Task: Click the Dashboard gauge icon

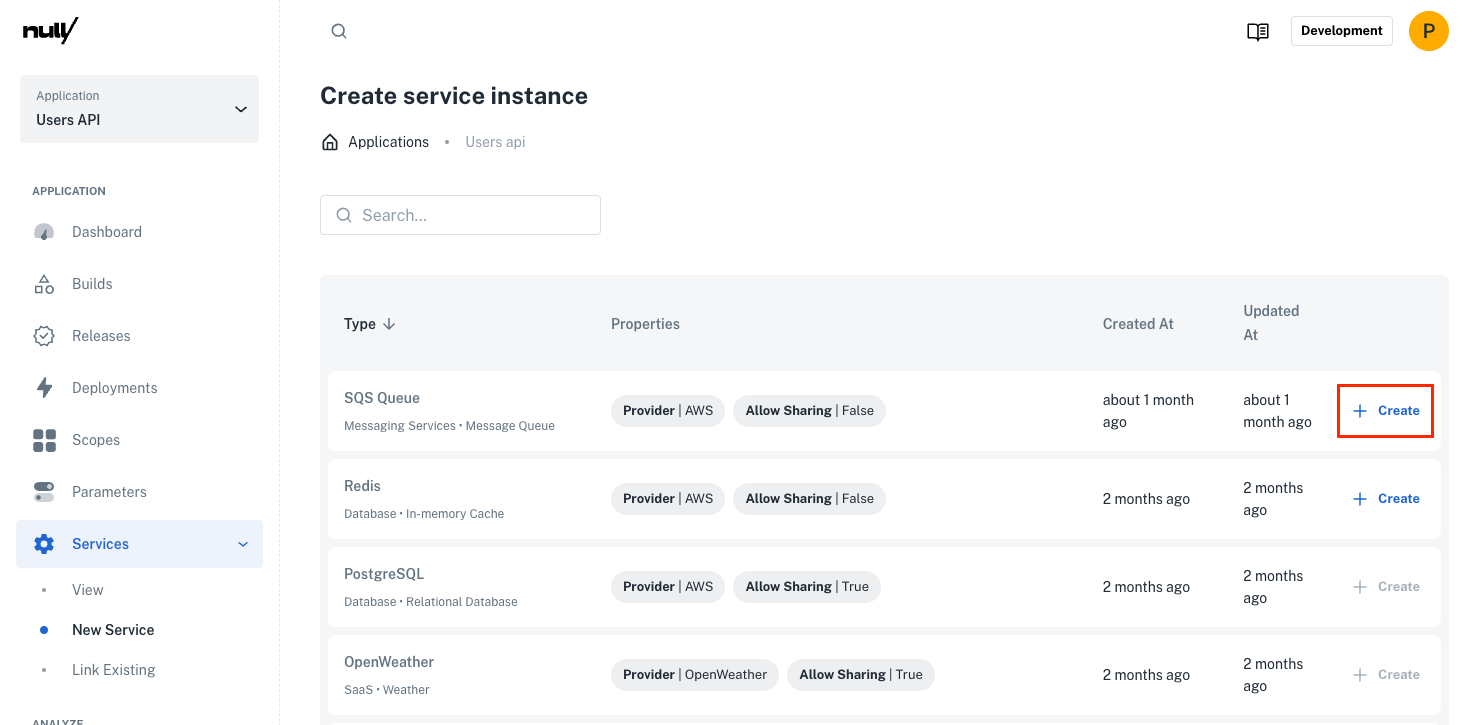Action: coord(44,232)
